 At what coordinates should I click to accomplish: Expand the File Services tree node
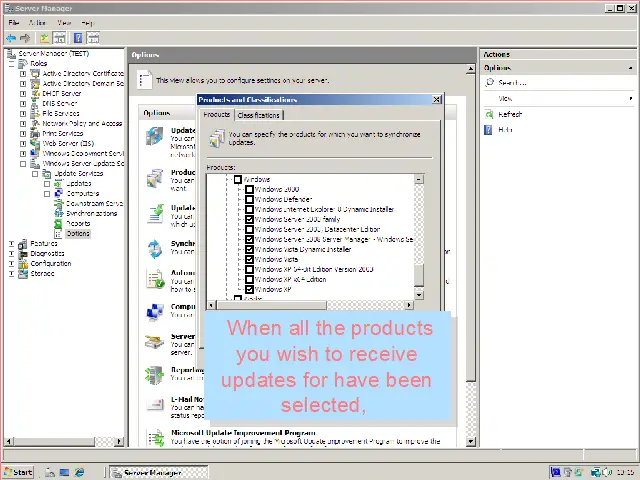pos(23,113)
